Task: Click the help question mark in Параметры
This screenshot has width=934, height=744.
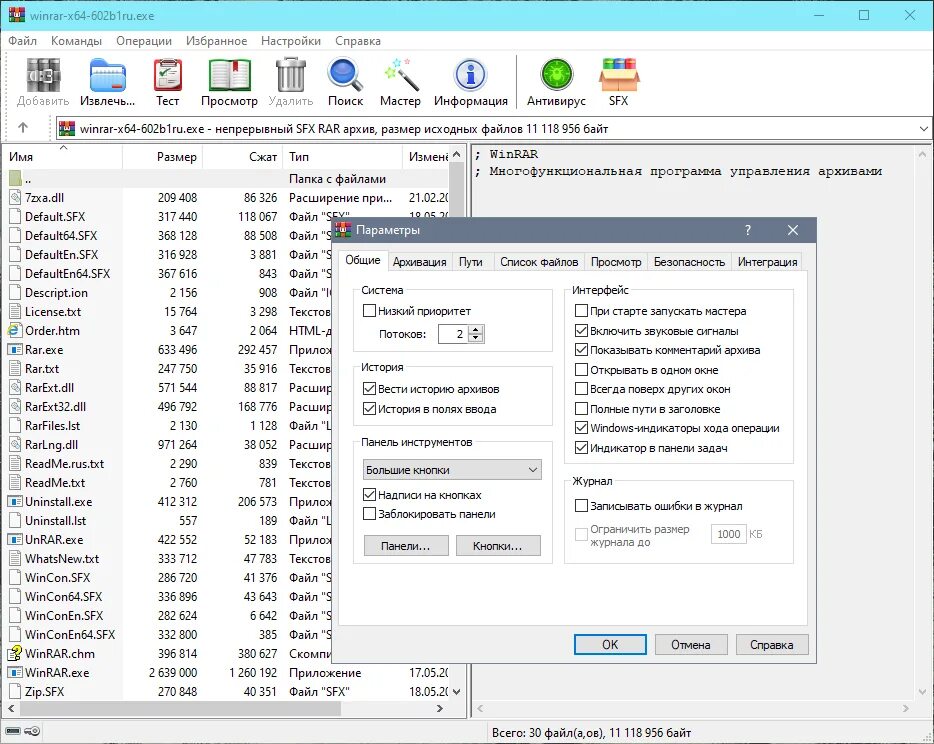Action: point(748,230)
